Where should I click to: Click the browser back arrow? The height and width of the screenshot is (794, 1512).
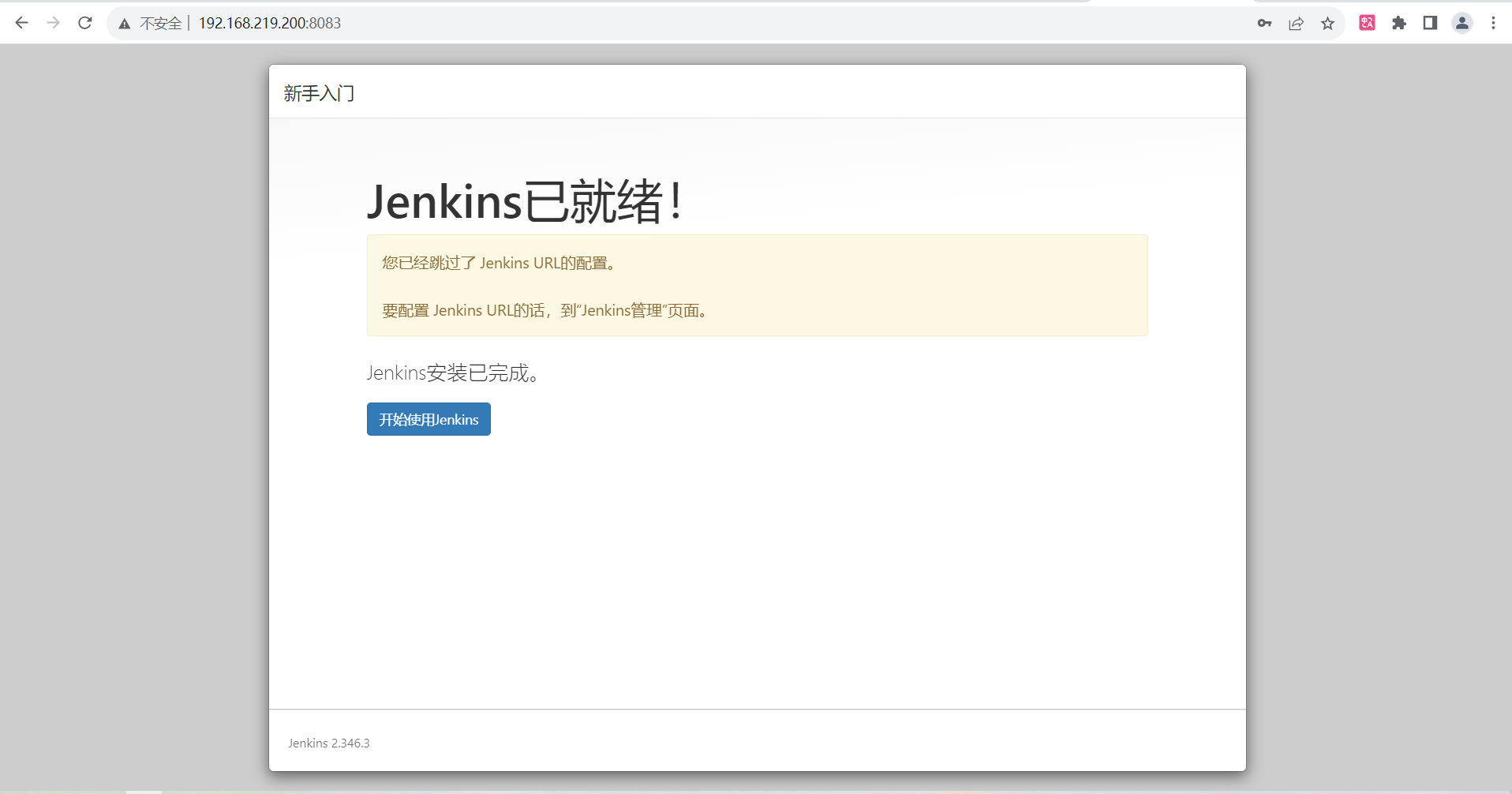[x=21, y=23]
